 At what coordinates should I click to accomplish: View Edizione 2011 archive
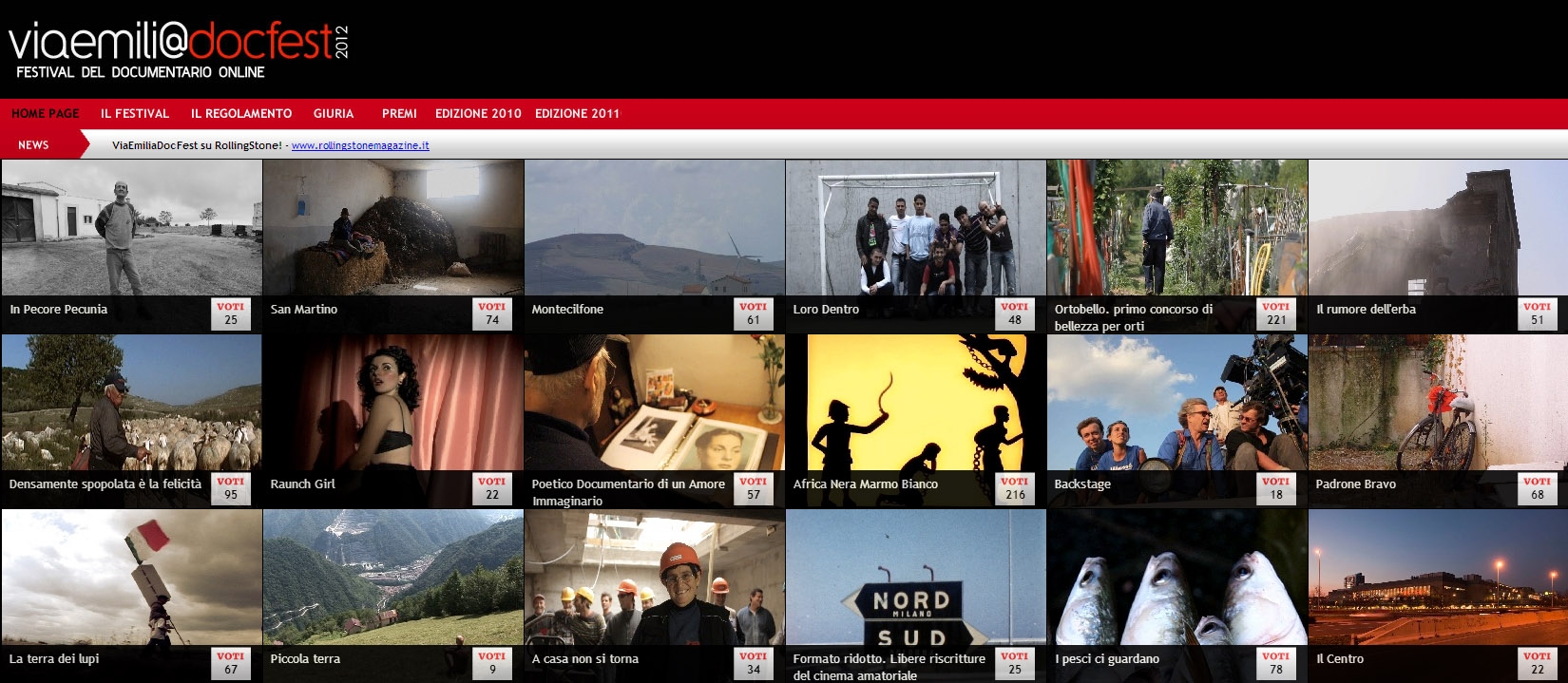[577, 113]
